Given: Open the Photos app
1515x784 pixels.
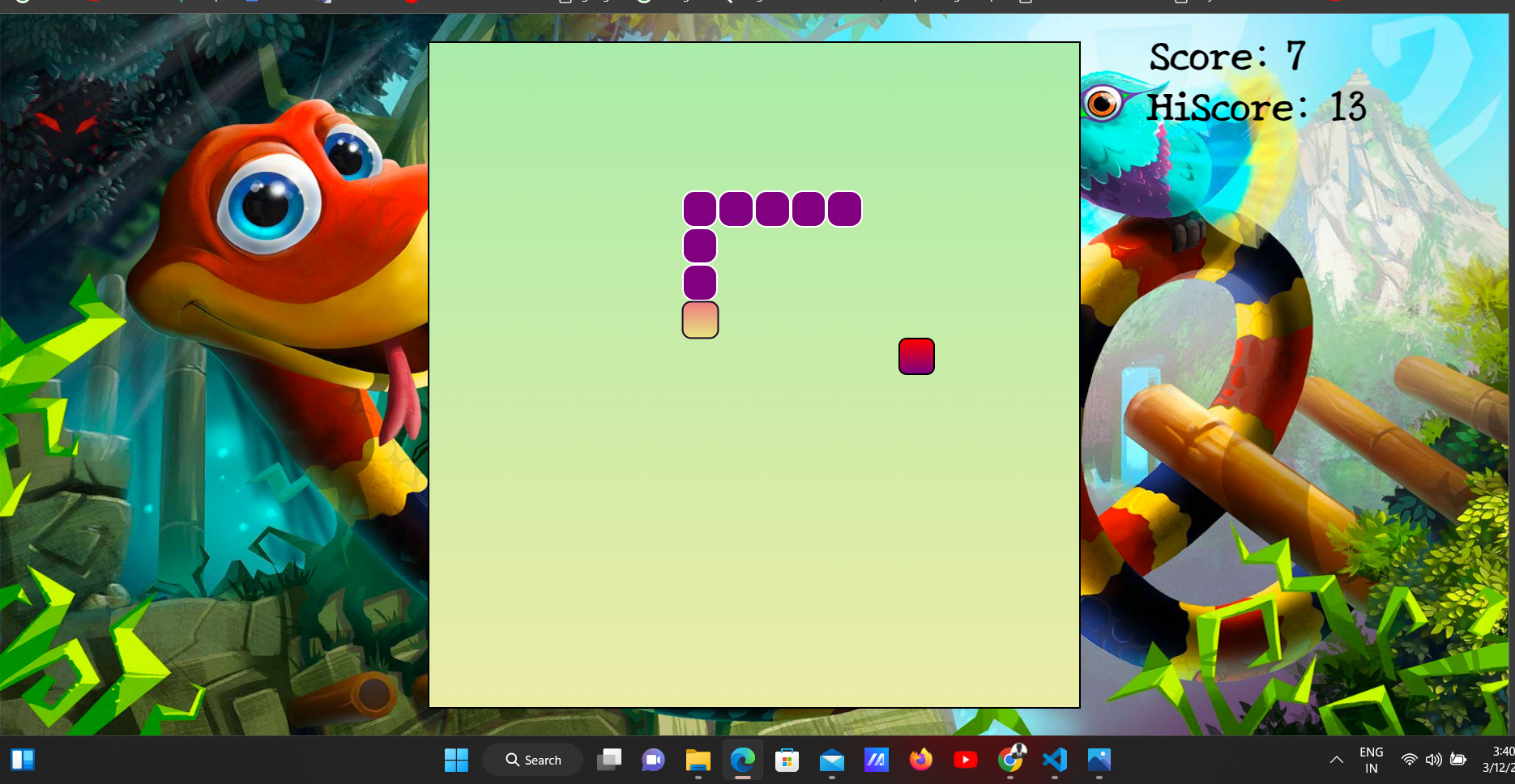Looking at the screenshot, I should [1099, 760].
